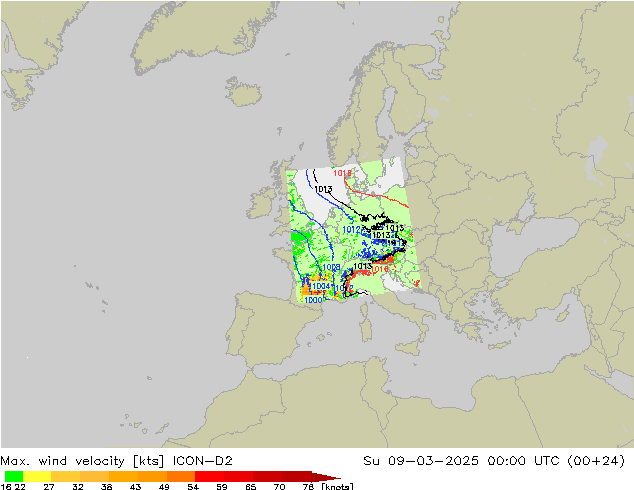Click the legend value '32'

(x=77, y=486)
